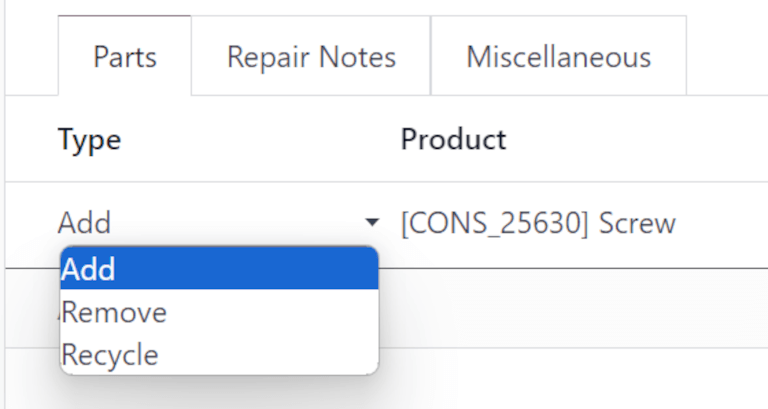Click the Type column header
The height and width of the screenshot is (409, 768).
(89, 139)
